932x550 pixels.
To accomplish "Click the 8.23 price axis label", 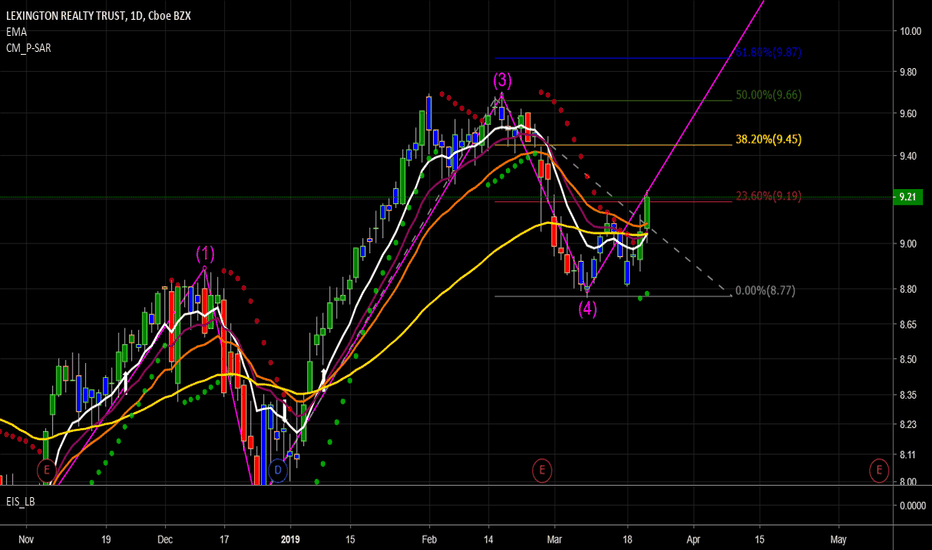I will pos(908,425).
